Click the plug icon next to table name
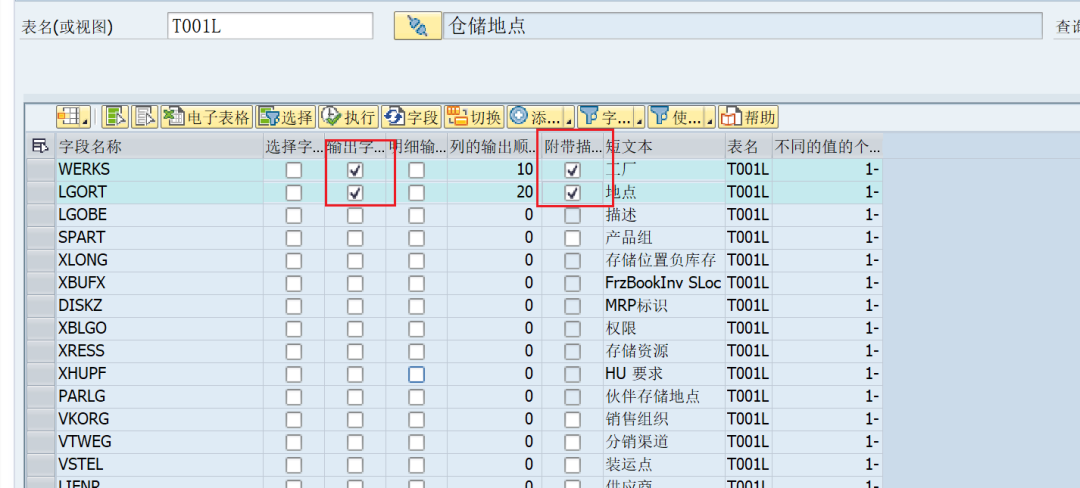 pos(417,26)
